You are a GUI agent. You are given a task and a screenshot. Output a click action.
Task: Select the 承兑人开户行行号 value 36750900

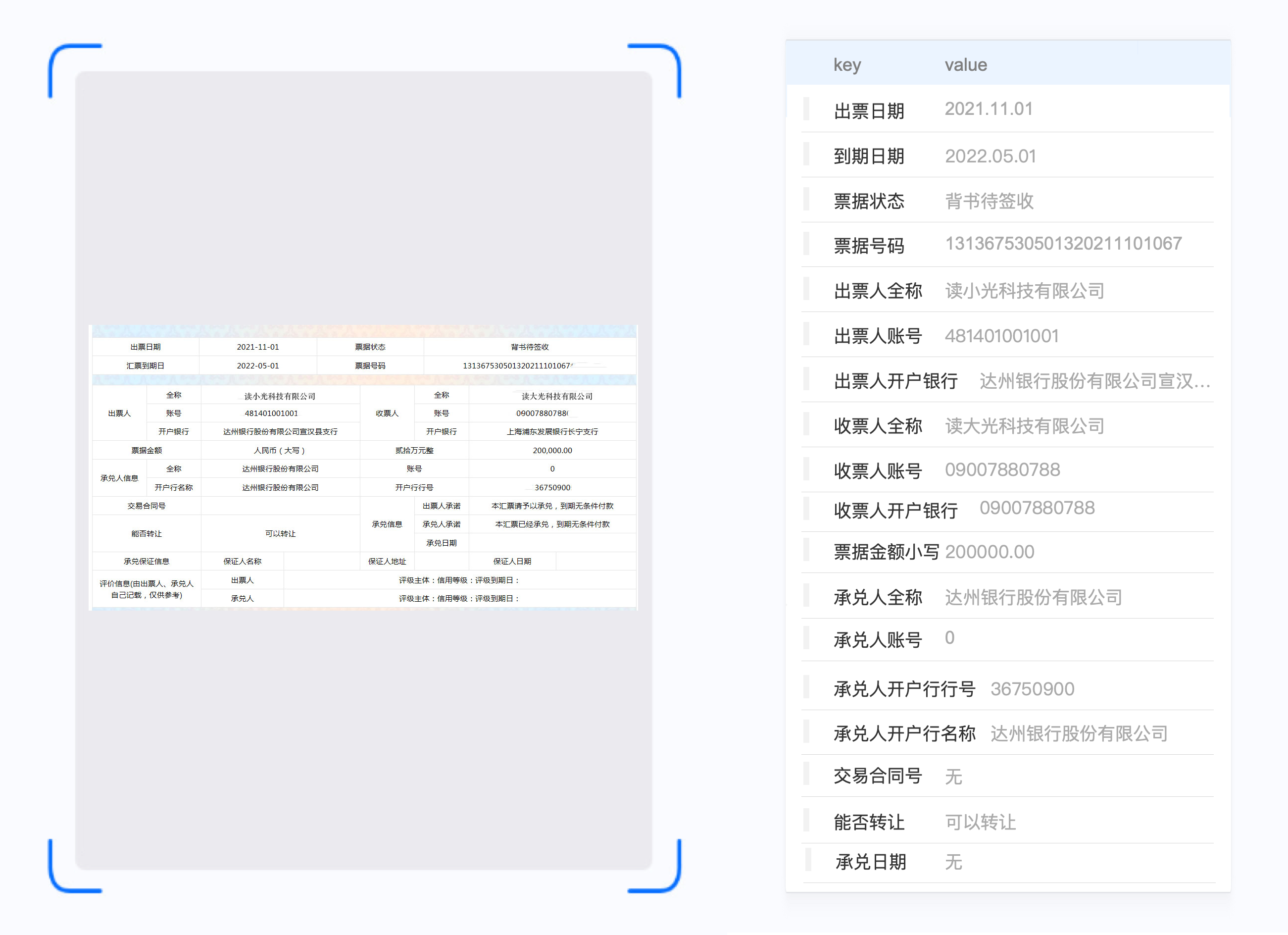point(1033,689)
